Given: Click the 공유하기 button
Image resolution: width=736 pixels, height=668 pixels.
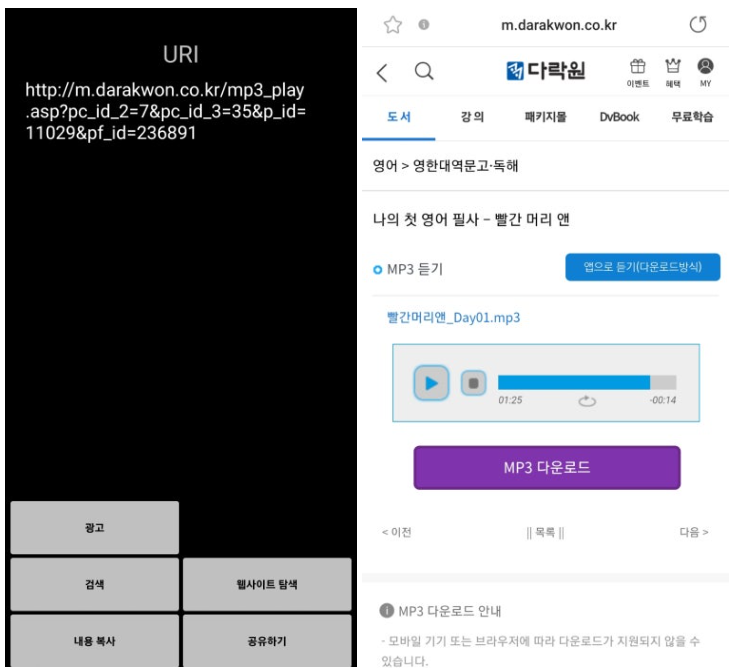Looking at the screenshot, I should pyautogui.click(x=267, y=641).
